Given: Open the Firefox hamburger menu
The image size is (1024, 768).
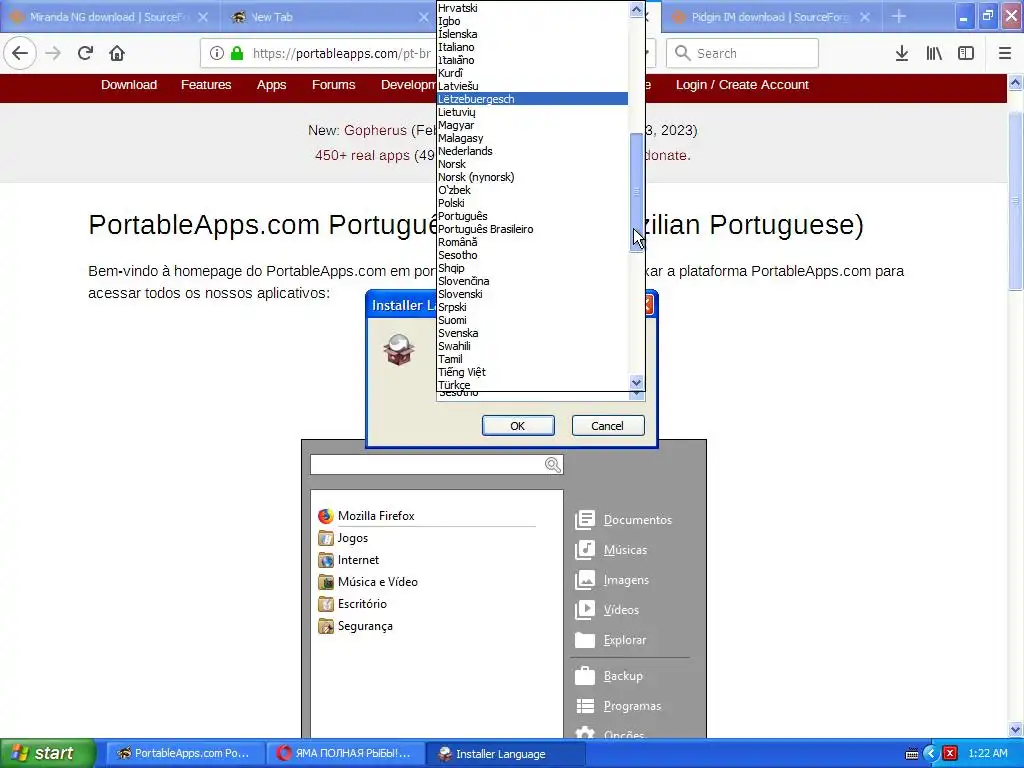Looking at the screenshot, I should click(1005, 53).
